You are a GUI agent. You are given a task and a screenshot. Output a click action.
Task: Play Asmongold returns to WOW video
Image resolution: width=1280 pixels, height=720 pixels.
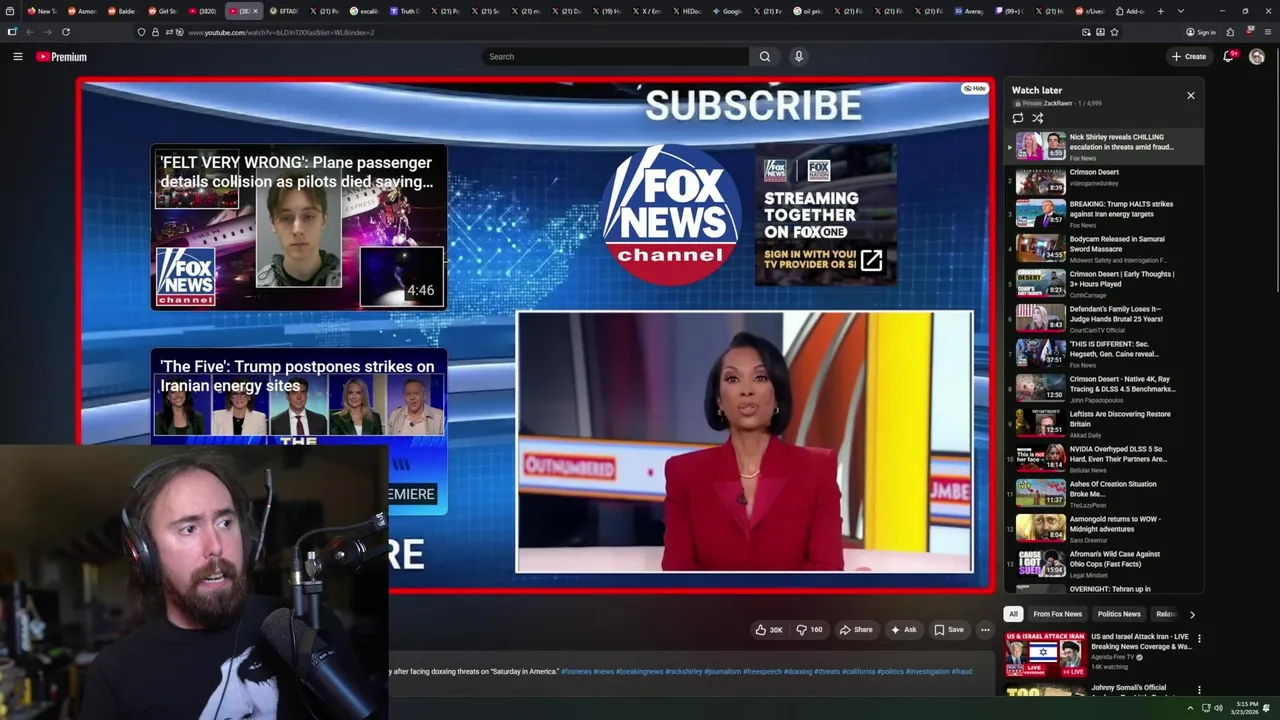[1104, 529]
